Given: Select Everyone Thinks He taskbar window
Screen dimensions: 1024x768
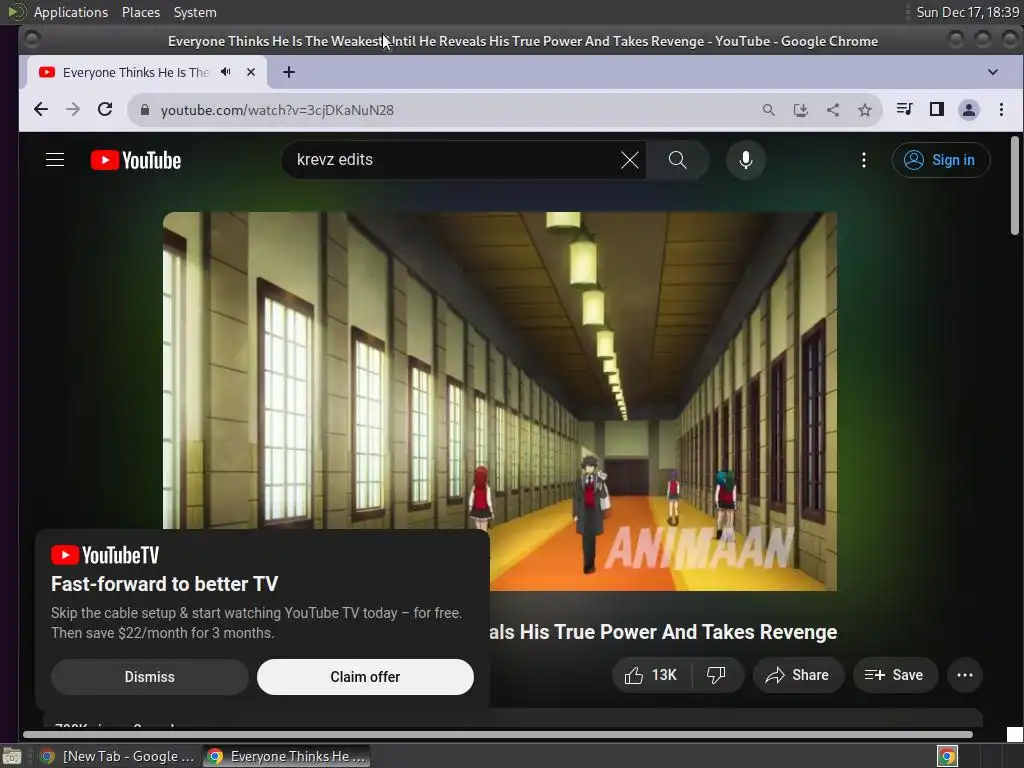Looking at the screenshot, I should (287, 756).
